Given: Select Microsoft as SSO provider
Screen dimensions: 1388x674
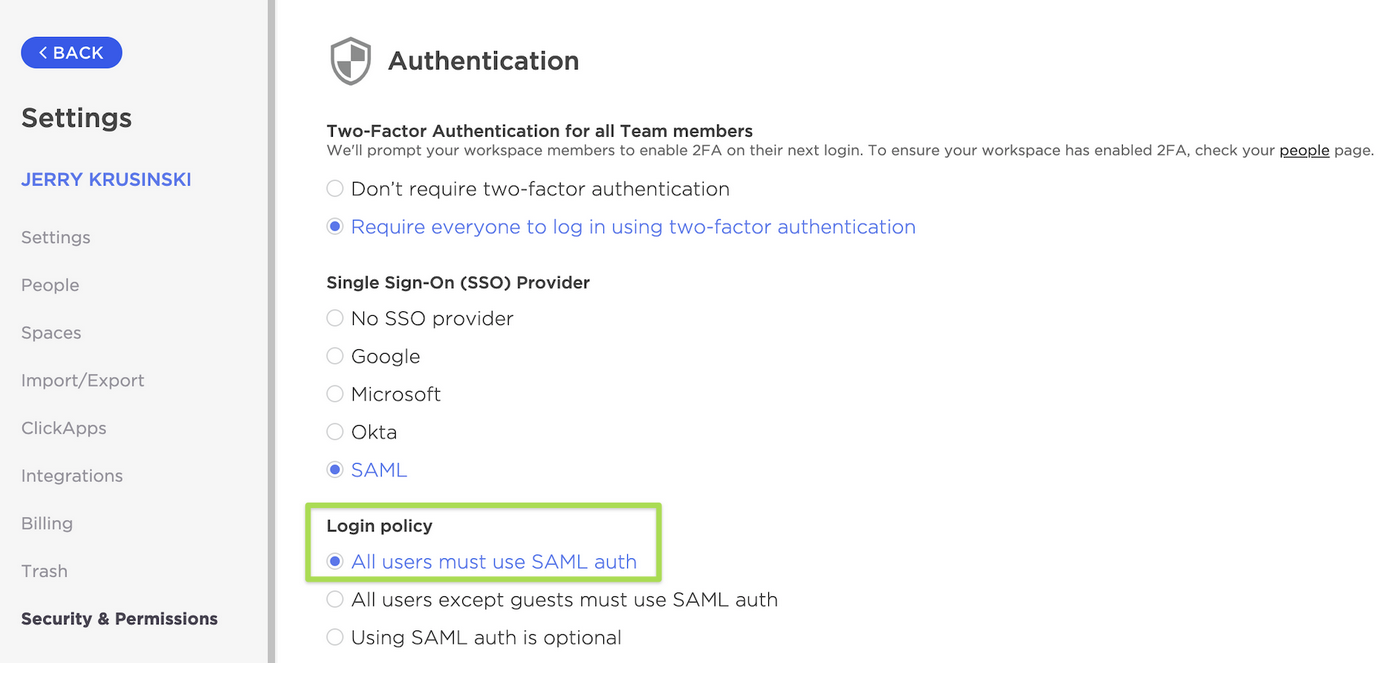Looking at the screenshot, I should click(335, 395).
